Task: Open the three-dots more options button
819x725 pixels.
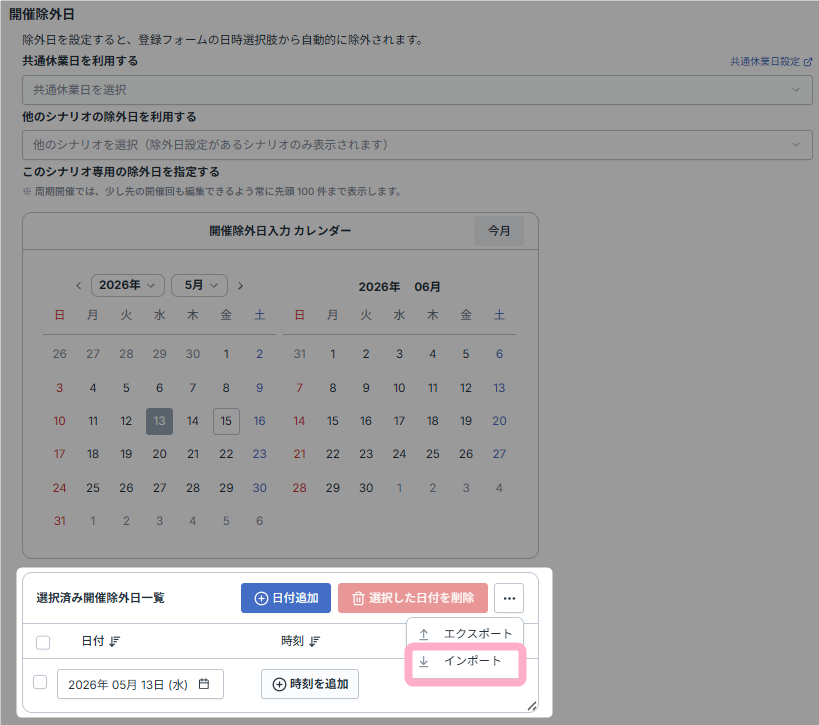Action: 509,598
